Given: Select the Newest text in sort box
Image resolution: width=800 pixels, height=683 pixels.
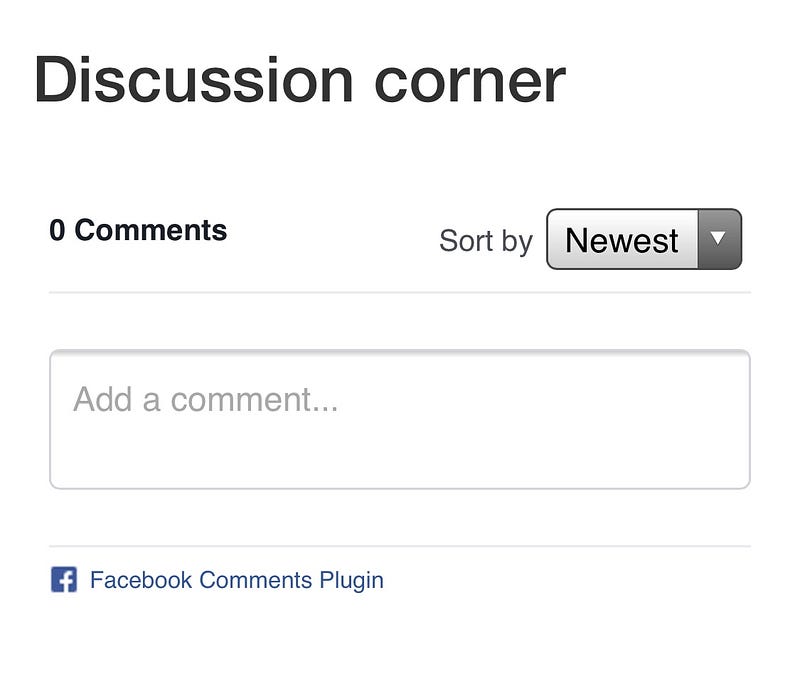Looking at the screenshot, I should click(622, 240).
